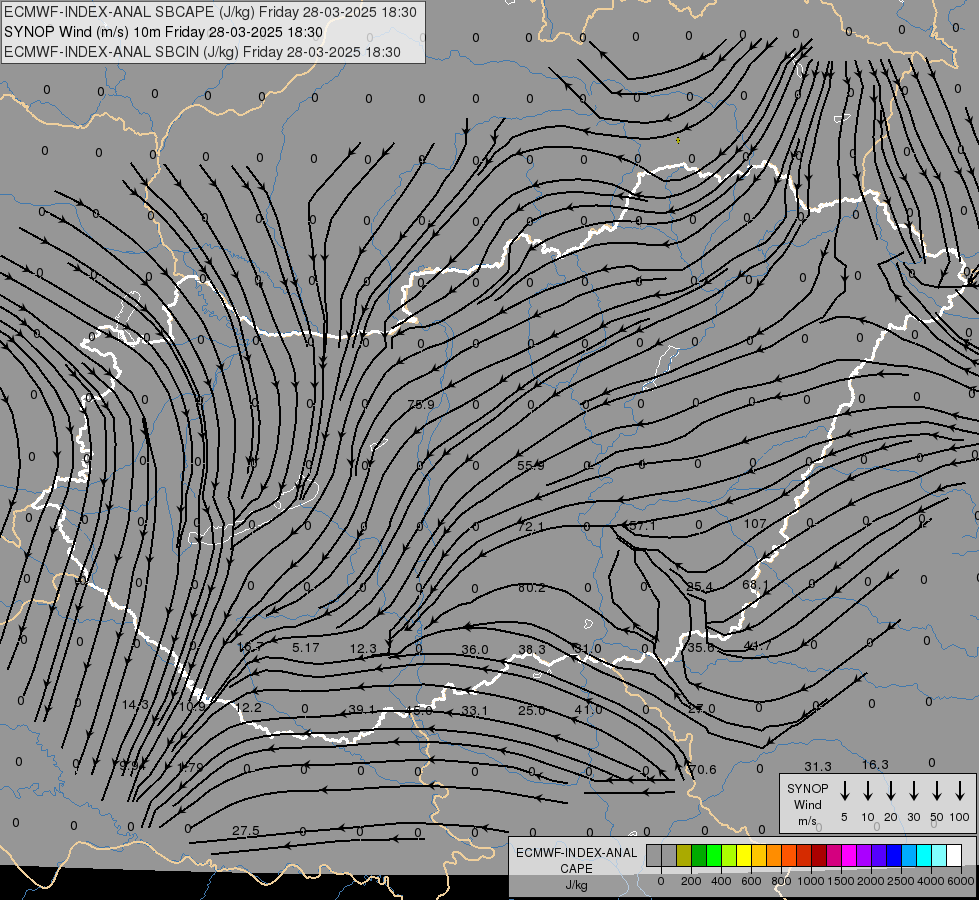Click the 27.5 CAPE value on the map

[x=246, y=831]
